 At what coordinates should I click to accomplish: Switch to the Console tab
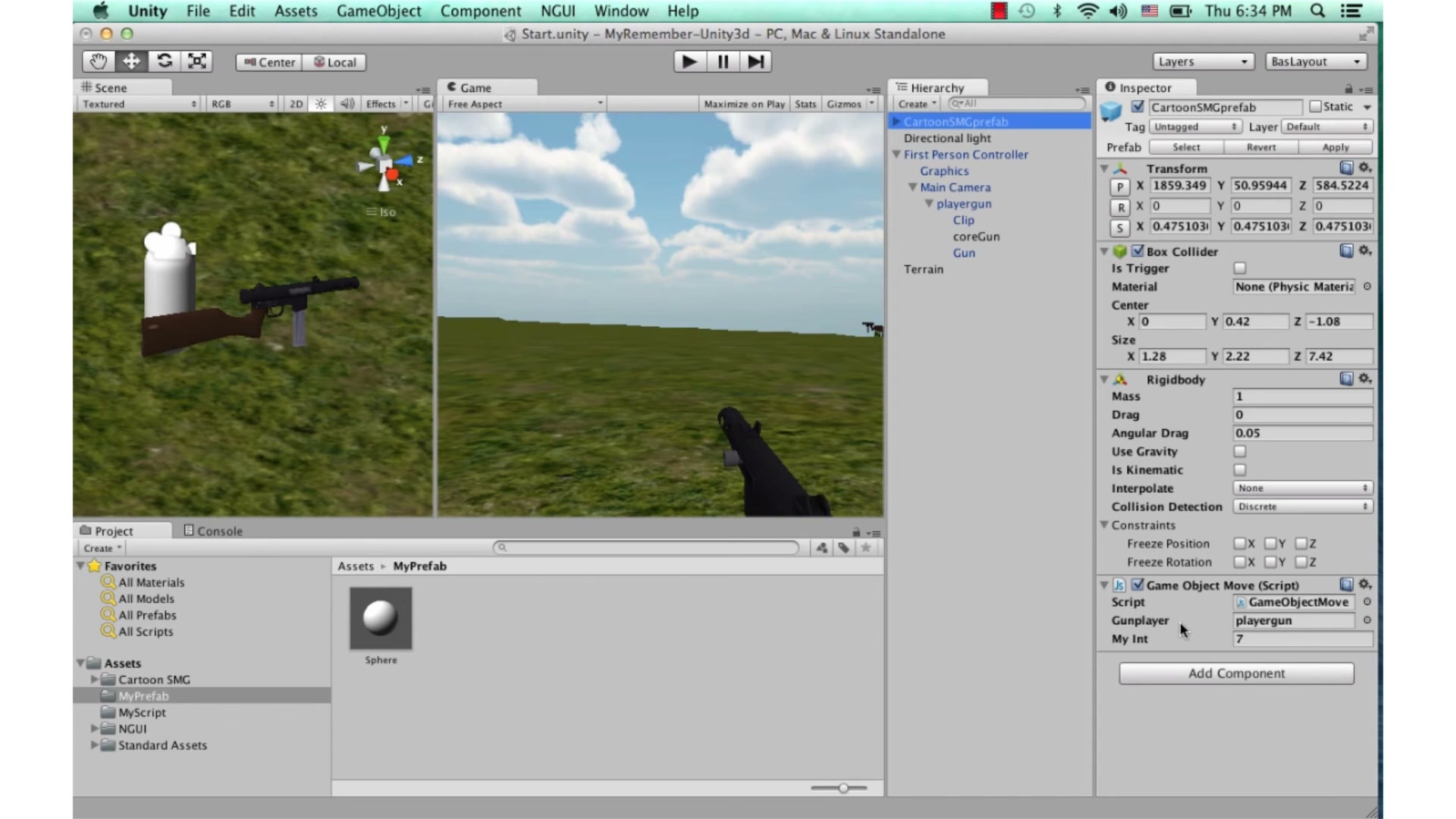213,531
